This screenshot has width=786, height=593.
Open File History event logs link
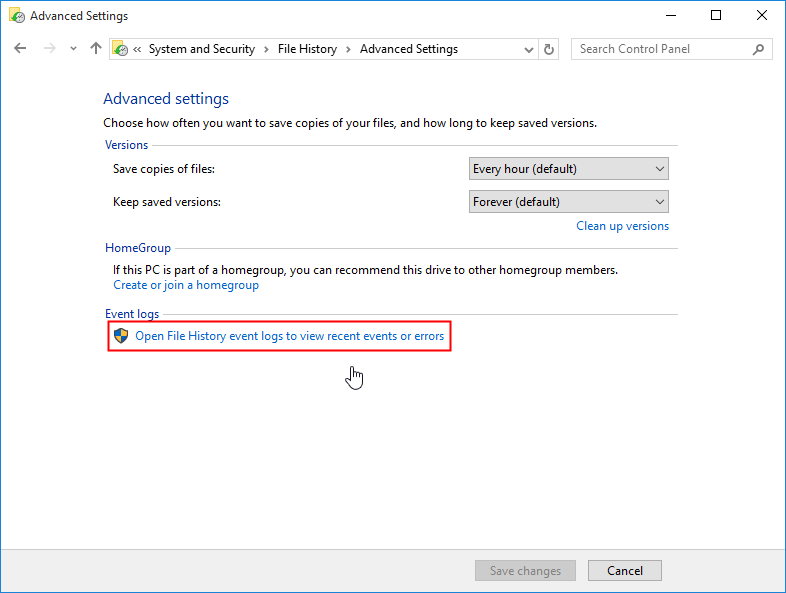tap(289, 336)
